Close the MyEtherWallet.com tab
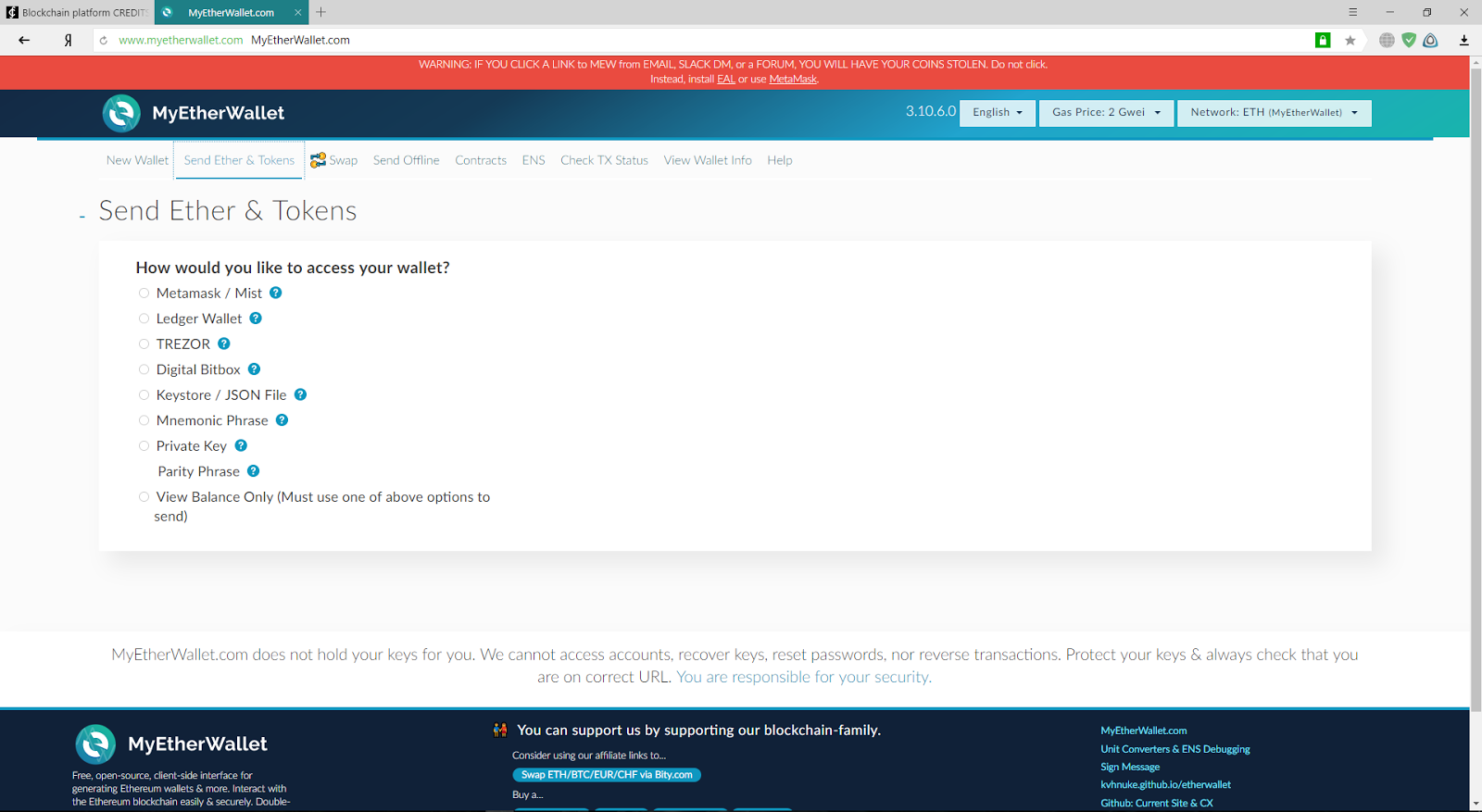1482x812 pixels. click(298, 12)
